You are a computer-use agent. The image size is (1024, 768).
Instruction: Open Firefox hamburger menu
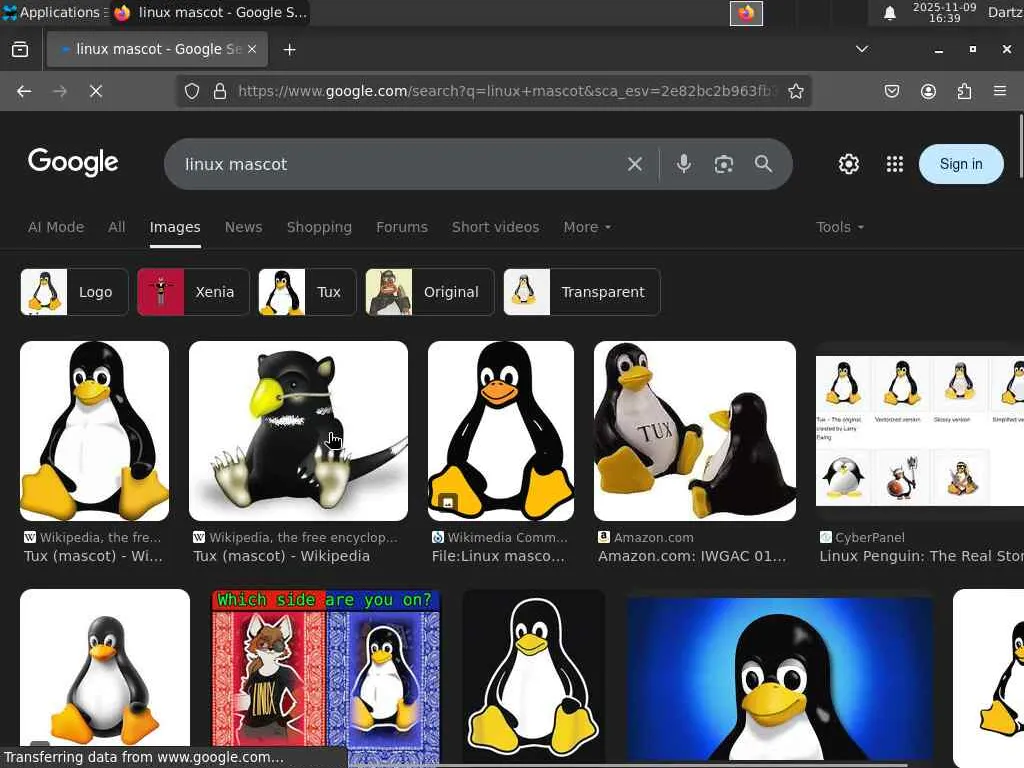tap(1000, 91)
